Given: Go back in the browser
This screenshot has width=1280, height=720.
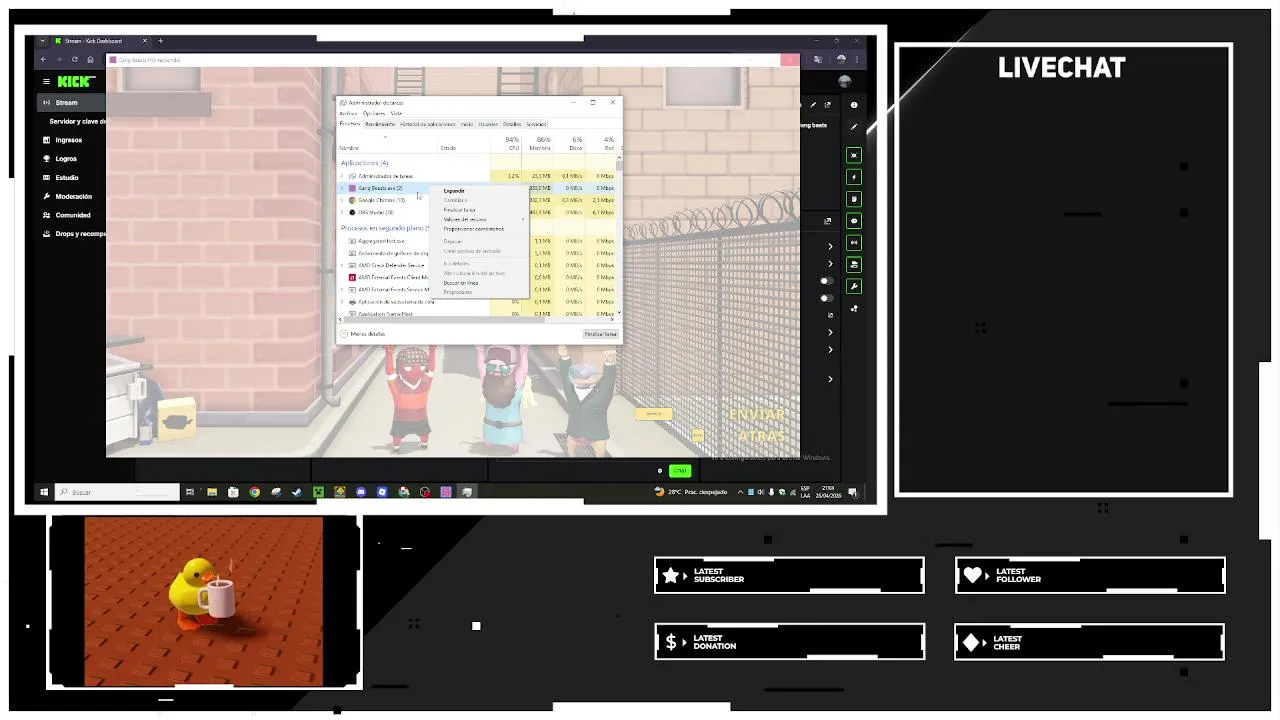Looking at the screenshot, I should click(x=43, y=60).
